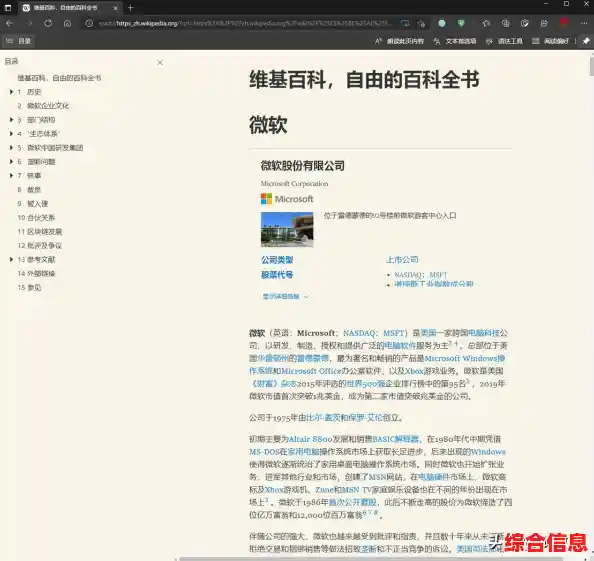Expand section 4 '生态体系' arrow
Viewport: 594px width, 561px height.
pyautogui.click(x=11, y=134)
